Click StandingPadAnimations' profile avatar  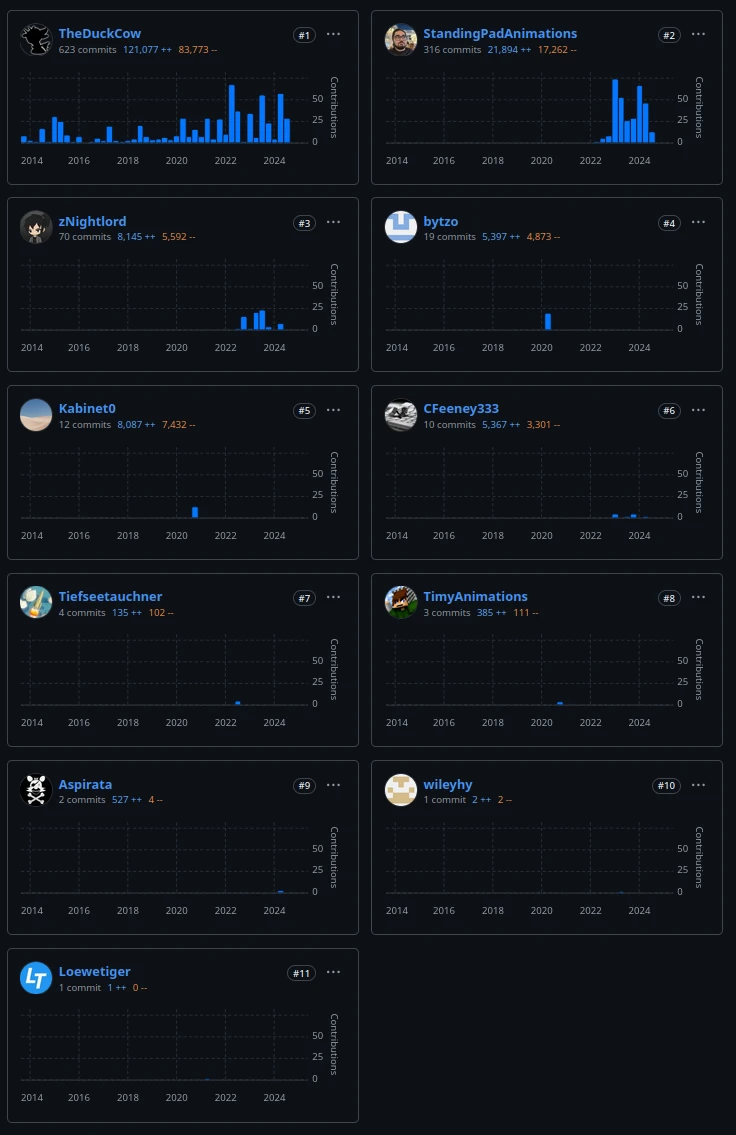(x=401, y=40)
